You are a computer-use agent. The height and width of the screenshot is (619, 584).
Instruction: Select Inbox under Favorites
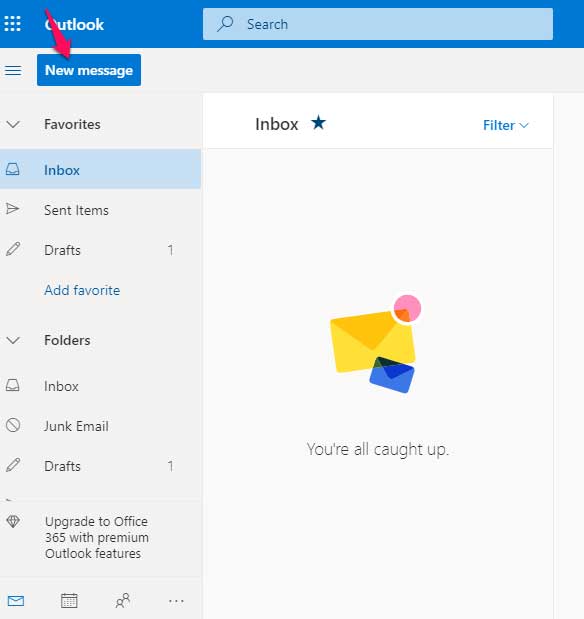100,169
